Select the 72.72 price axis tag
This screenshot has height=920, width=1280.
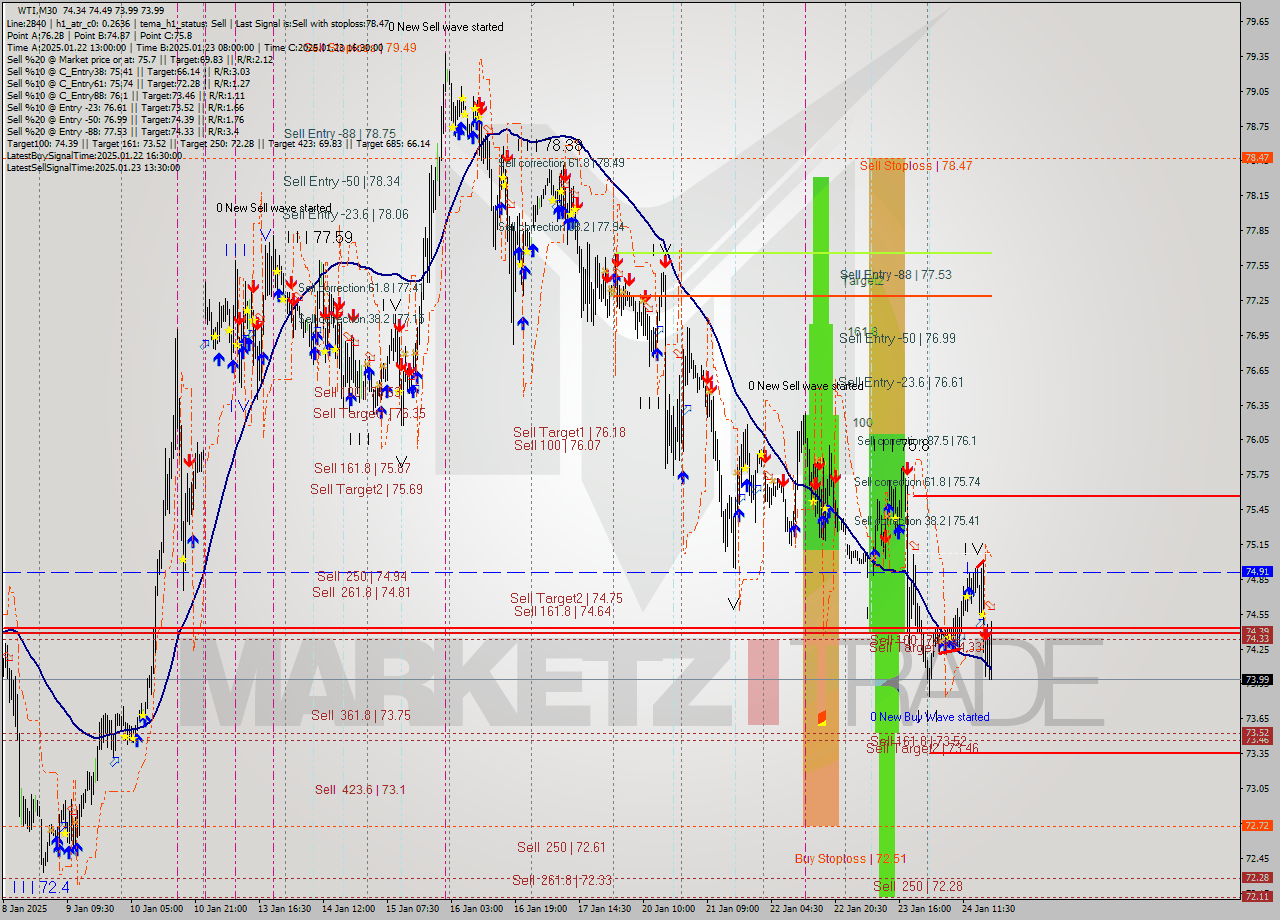tap(1257, 826)
